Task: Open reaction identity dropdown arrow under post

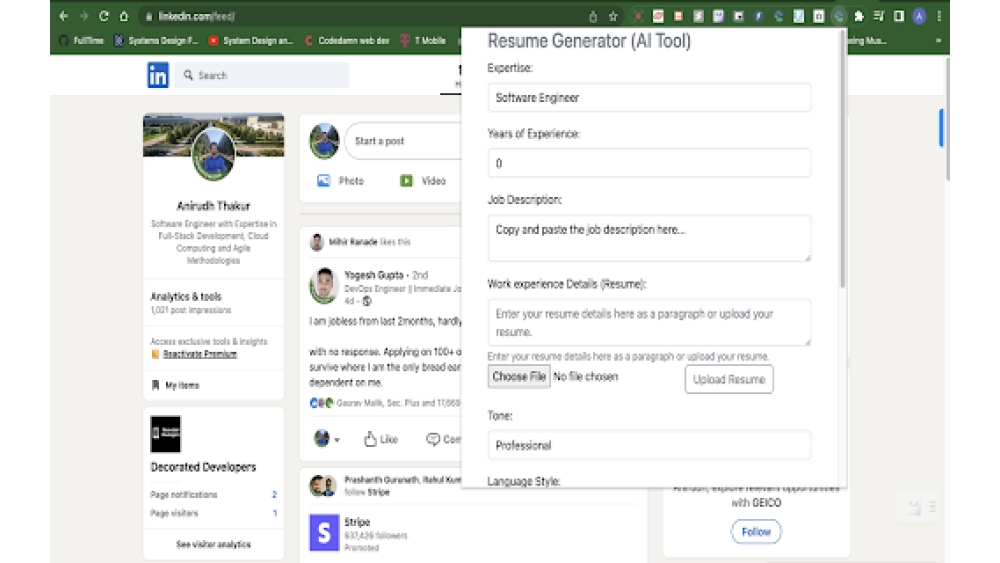Action: [x=337, y=439]
